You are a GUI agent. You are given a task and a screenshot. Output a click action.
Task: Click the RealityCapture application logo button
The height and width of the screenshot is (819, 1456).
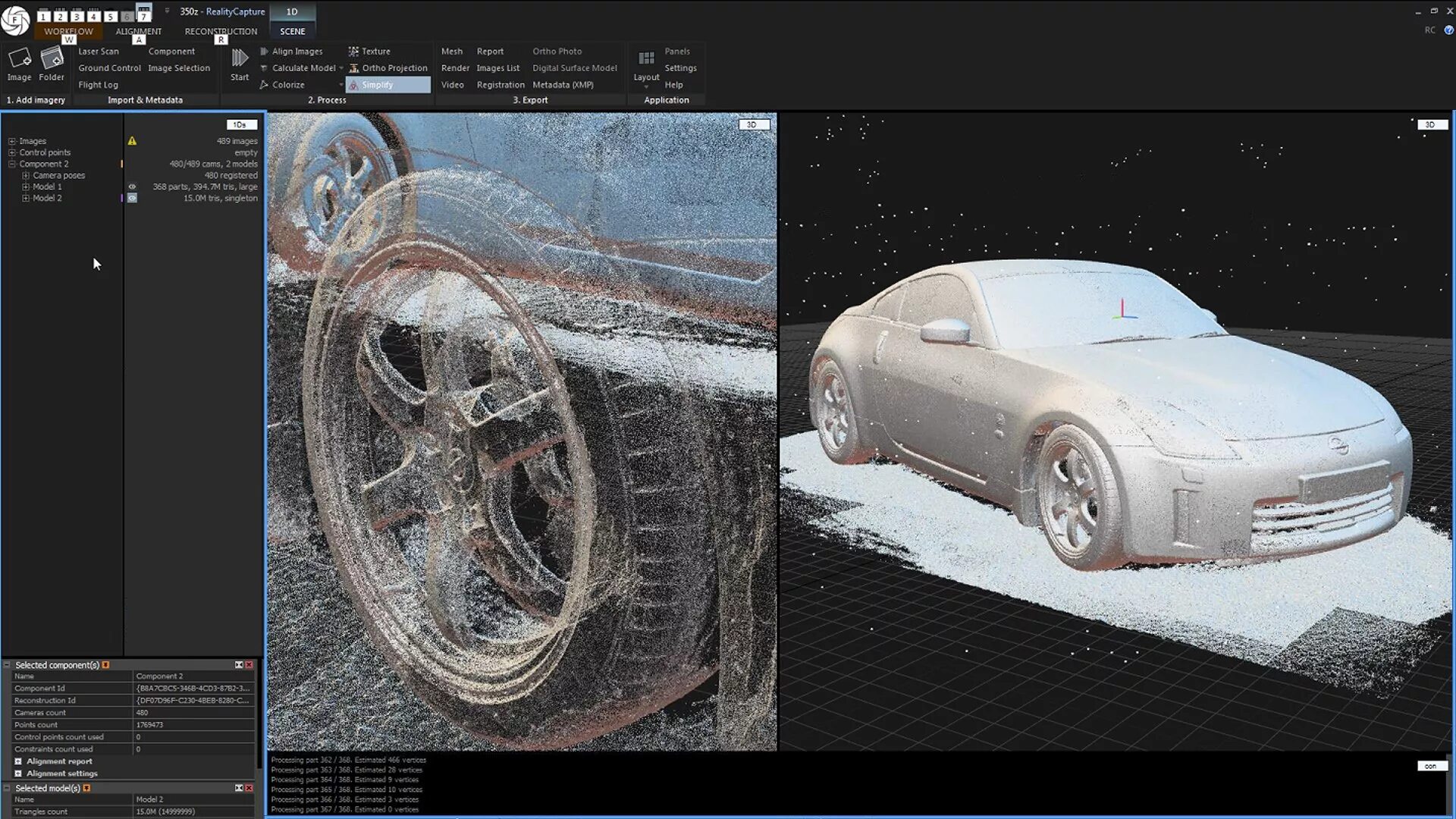(15, 20)
